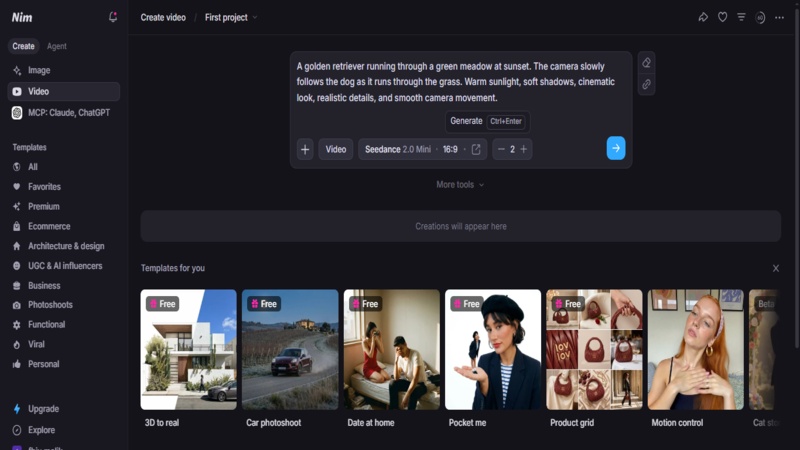Increase generation count with plus

pyautogui.click(x=523, y=149)
